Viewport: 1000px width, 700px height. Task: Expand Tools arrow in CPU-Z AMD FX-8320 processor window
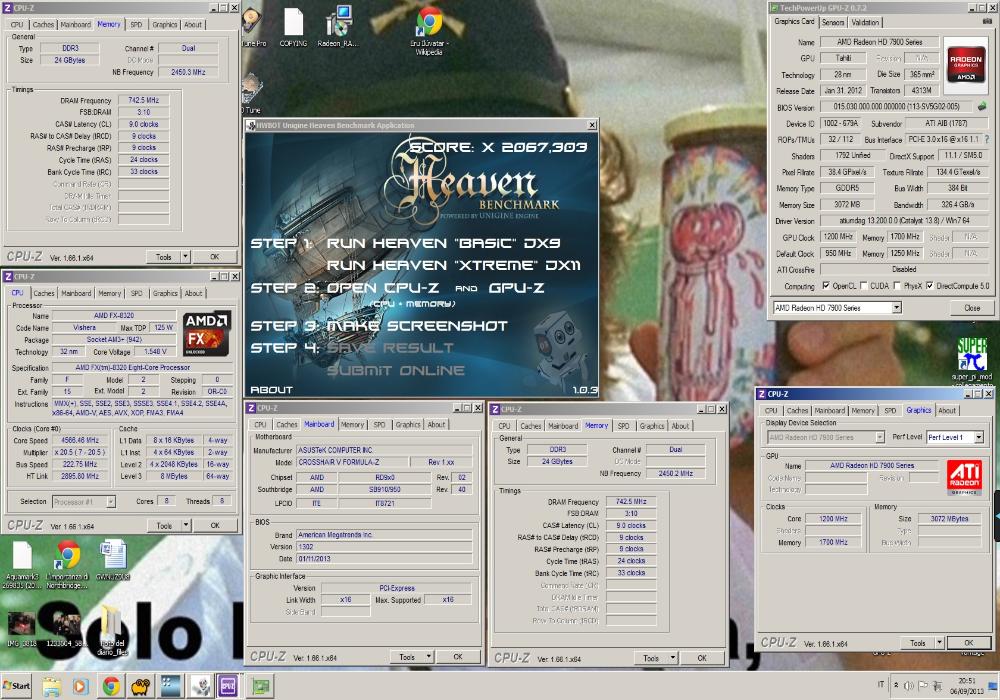point(186,525)
